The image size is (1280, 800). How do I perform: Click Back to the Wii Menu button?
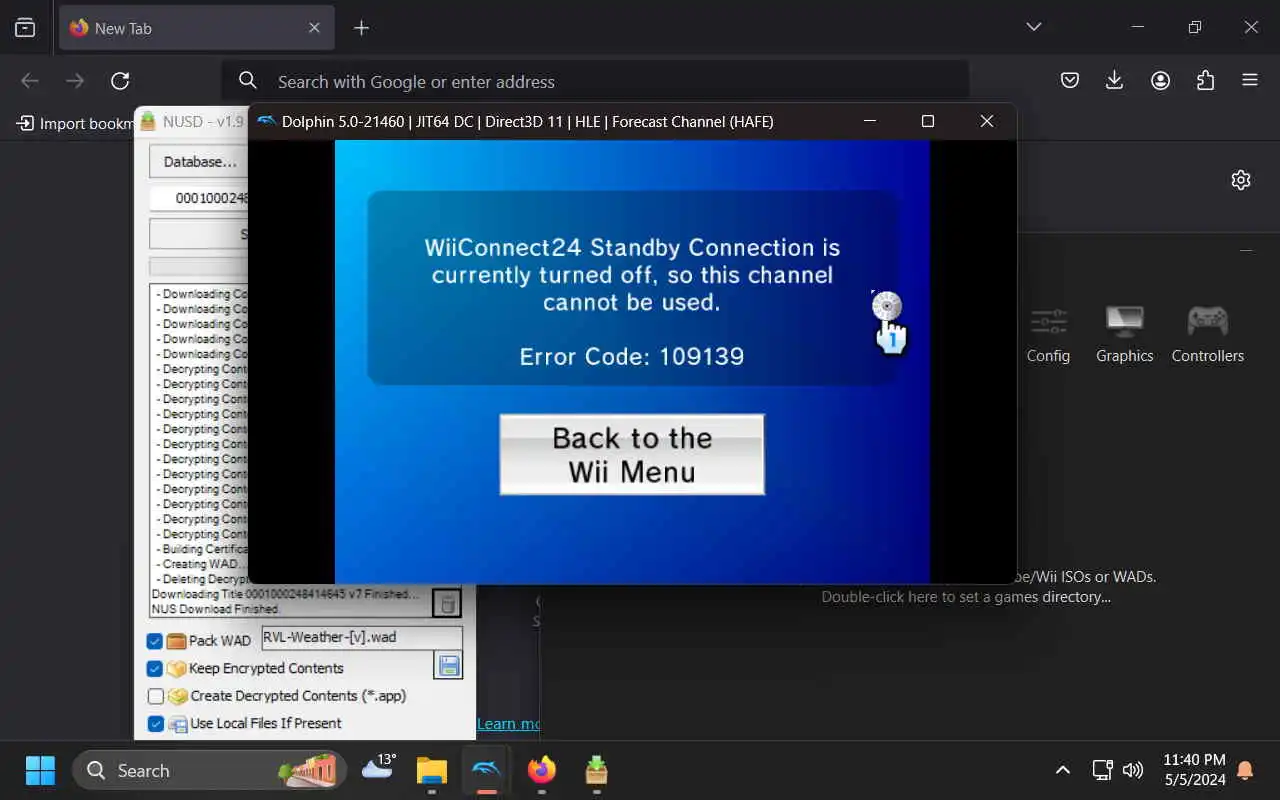(632, 454)
